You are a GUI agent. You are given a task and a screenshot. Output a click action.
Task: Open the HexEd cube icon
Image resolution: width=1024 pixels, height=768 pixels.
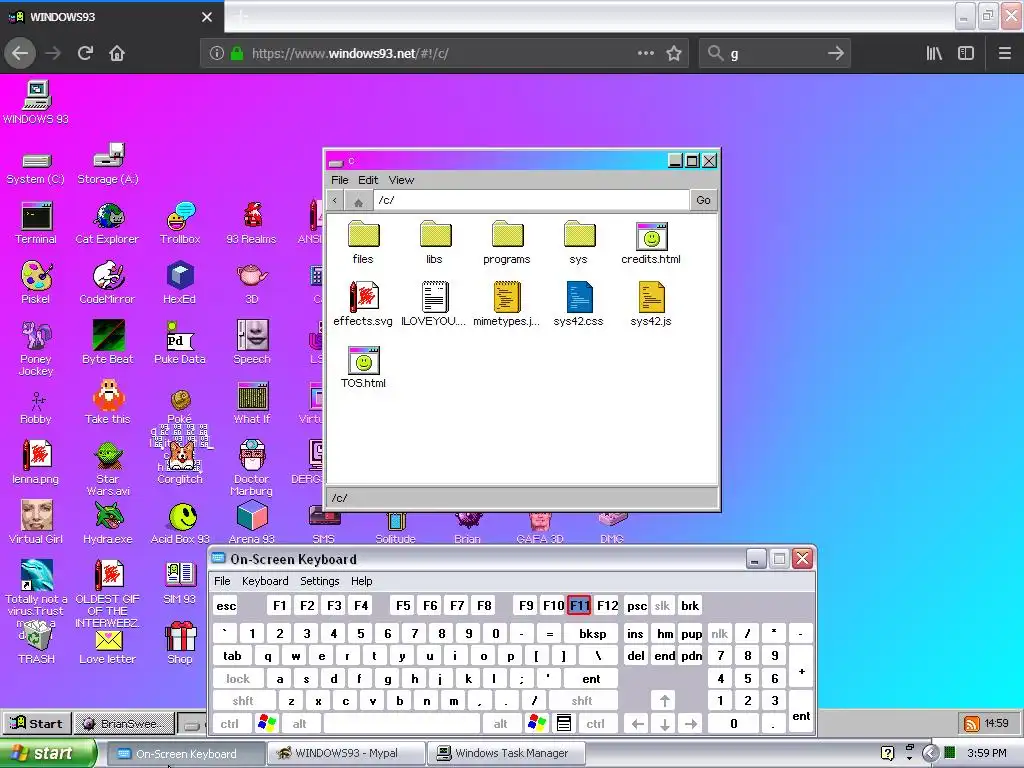click(180, 283)
